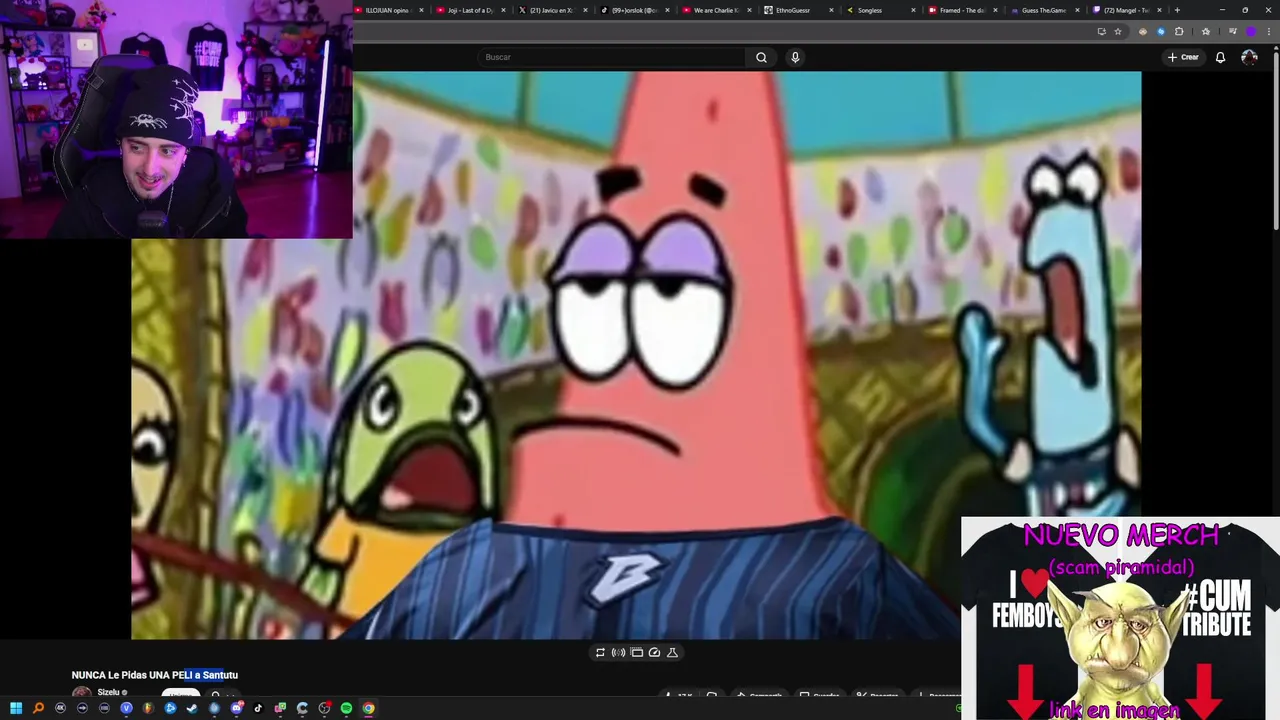Toggle the cinema mode window icon
Image resolution: width=1280 pixels, height=720 pixels.
(x=636, y=652)
